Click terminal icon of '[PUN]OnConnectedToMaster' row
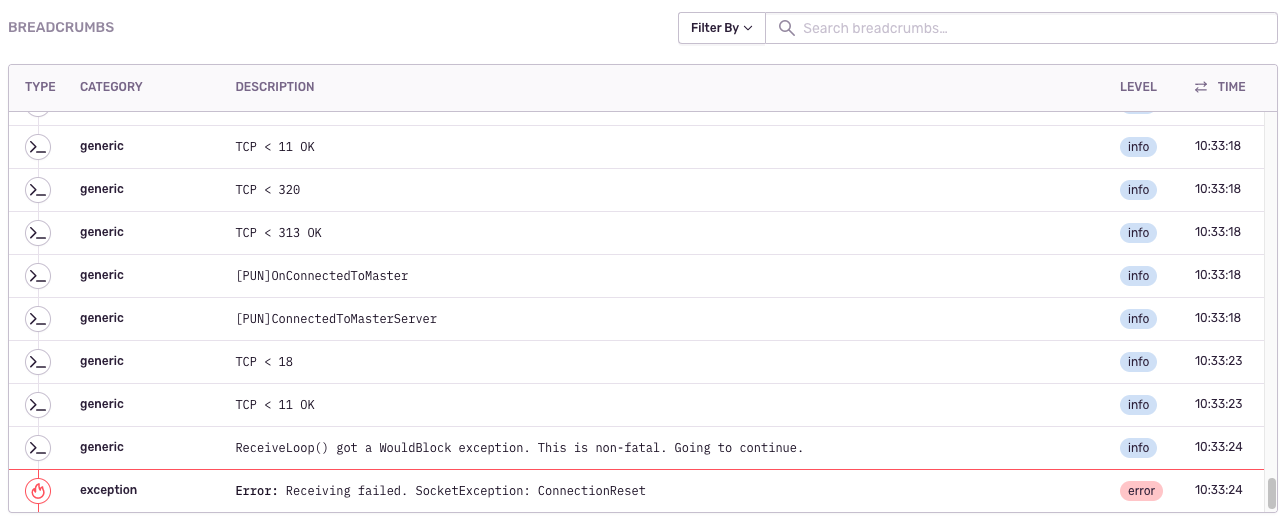1286x519 pixels. pyautogui.click(x=38, y=276)
